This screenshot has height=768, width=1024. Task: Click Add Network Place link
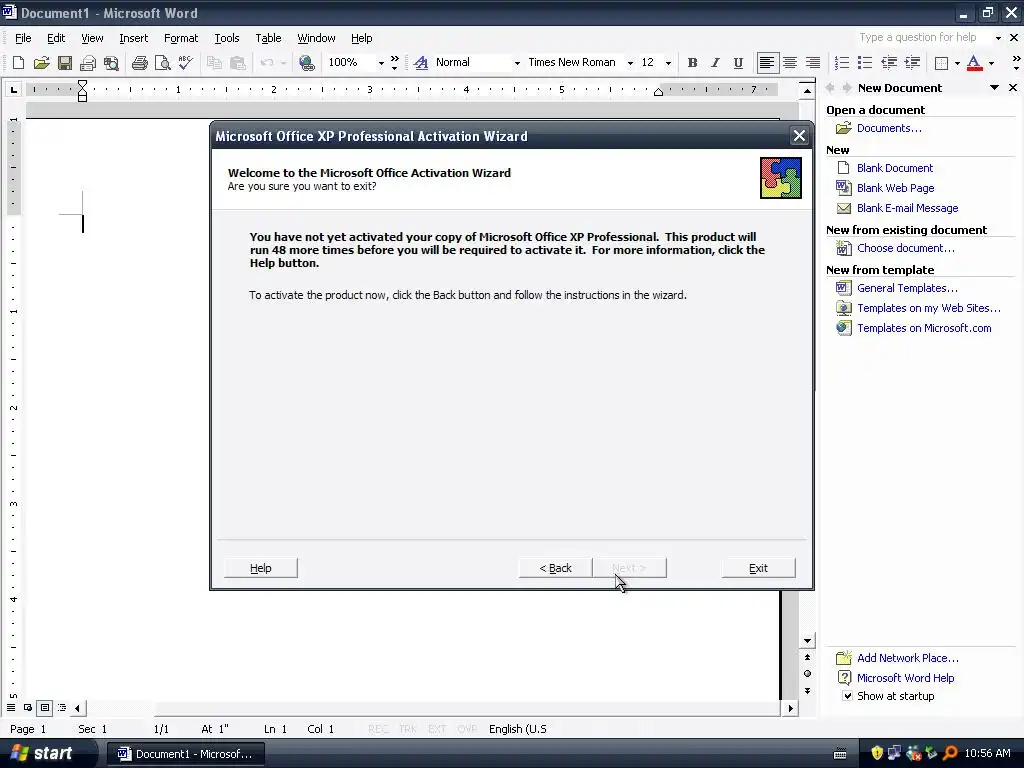click(908, 658)
